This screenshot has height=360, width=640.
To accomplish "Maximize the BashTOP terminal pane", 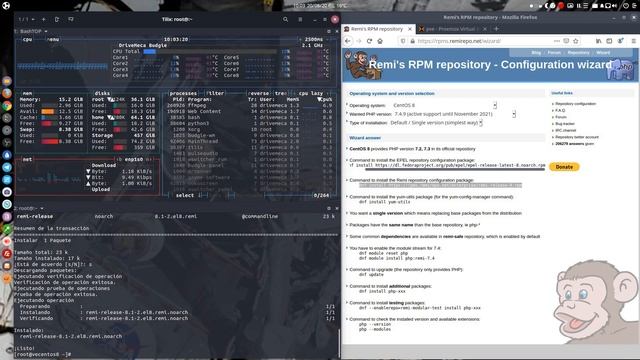I will pyautogui.click(x=329, y=31).
